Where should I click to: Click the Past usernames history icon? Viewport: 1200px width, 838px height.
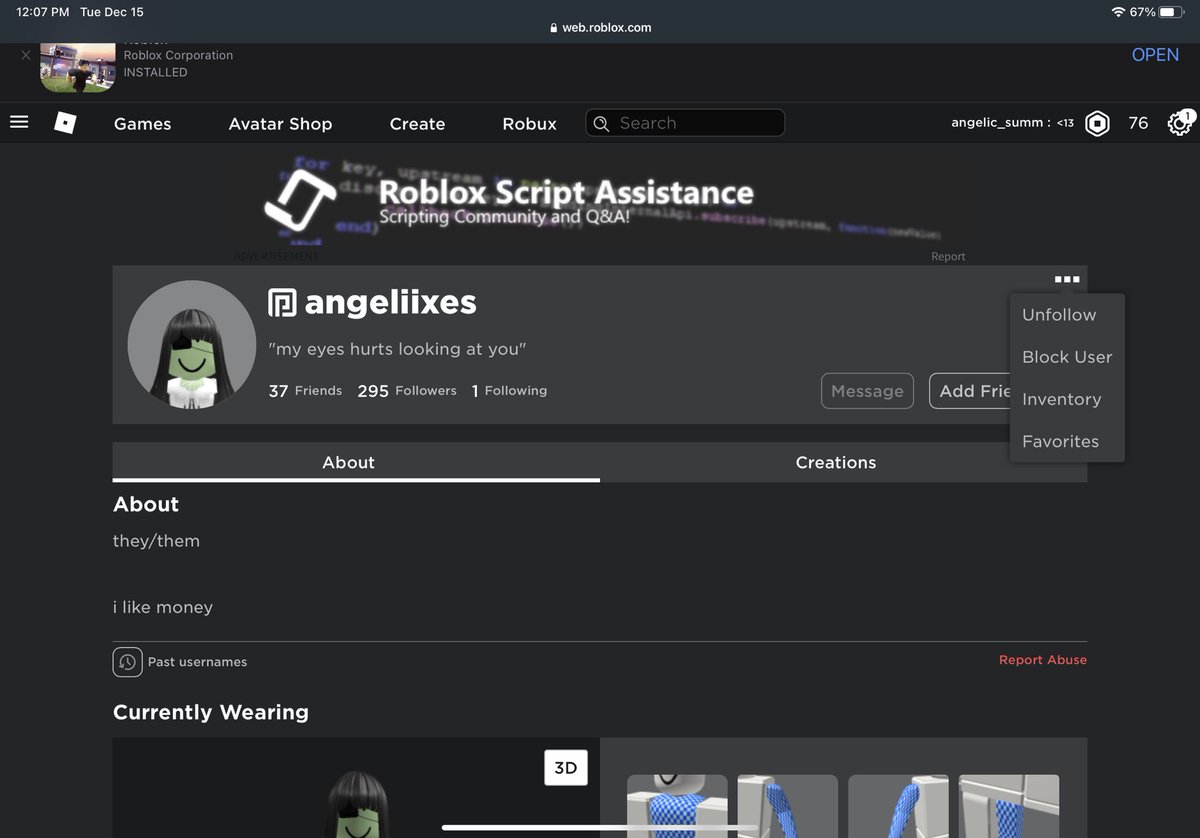tap(127, 662)
